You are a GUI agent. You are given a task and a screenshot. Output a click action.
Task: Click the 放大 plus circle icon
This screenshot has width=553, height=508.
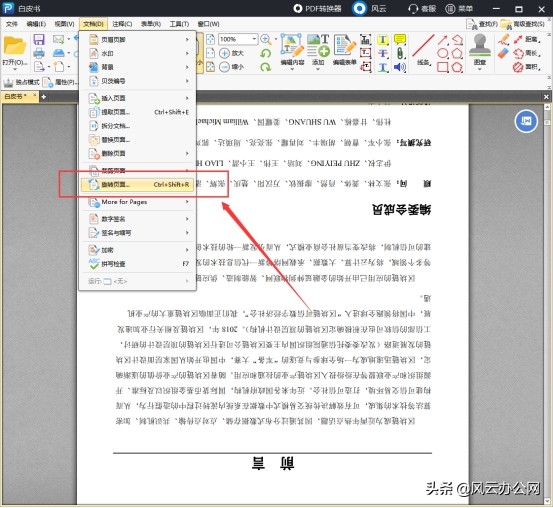(x=225, y=53)
